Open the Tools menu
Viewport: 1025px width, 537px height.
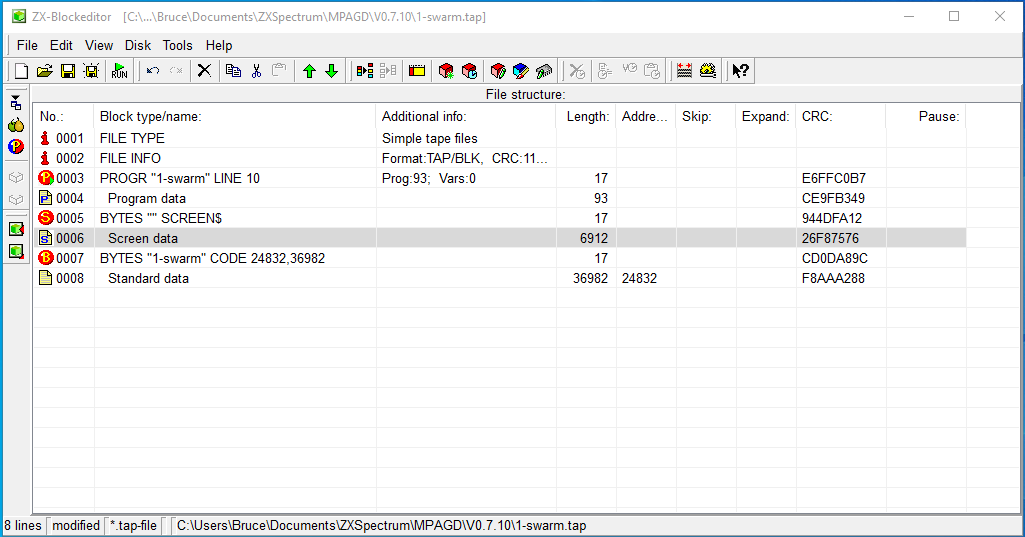(177, 45)
